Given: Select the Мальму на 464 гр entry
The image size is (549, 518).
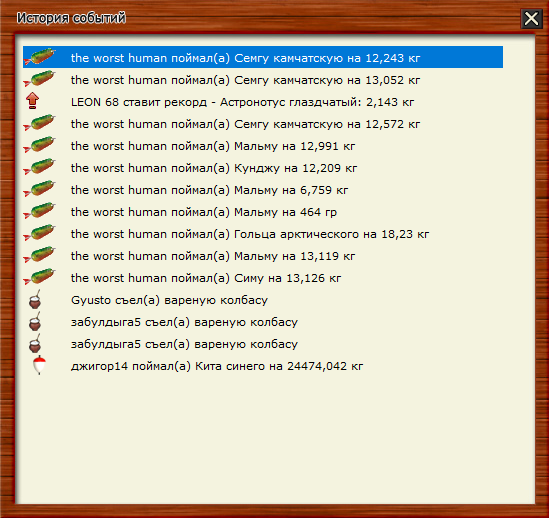Looking at the screenshot, I should click(x=263, y=212).
